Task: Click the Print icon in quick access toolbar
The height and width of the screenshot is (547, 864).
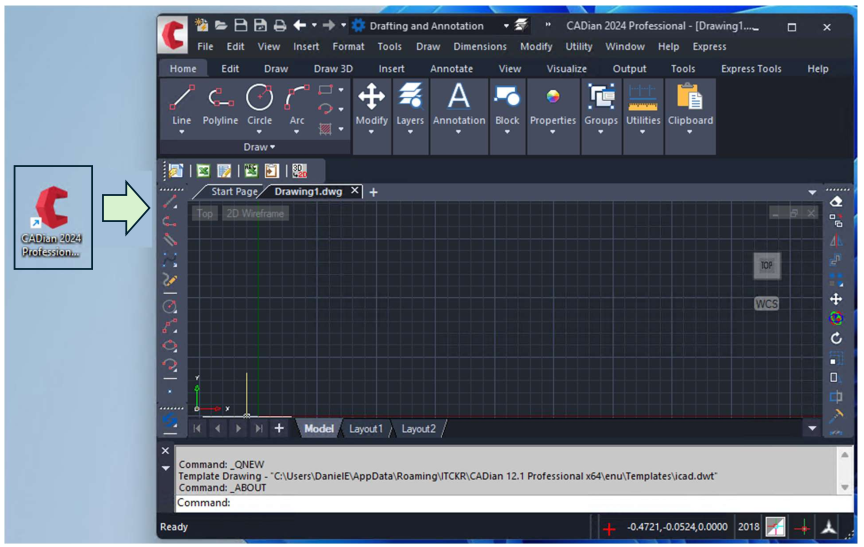Action: click(280, 25)
